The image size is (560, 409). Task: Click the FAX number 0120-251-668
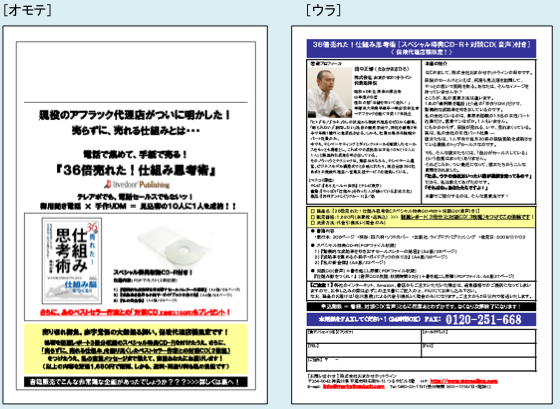pyautogui.click(x=484, y=319)
